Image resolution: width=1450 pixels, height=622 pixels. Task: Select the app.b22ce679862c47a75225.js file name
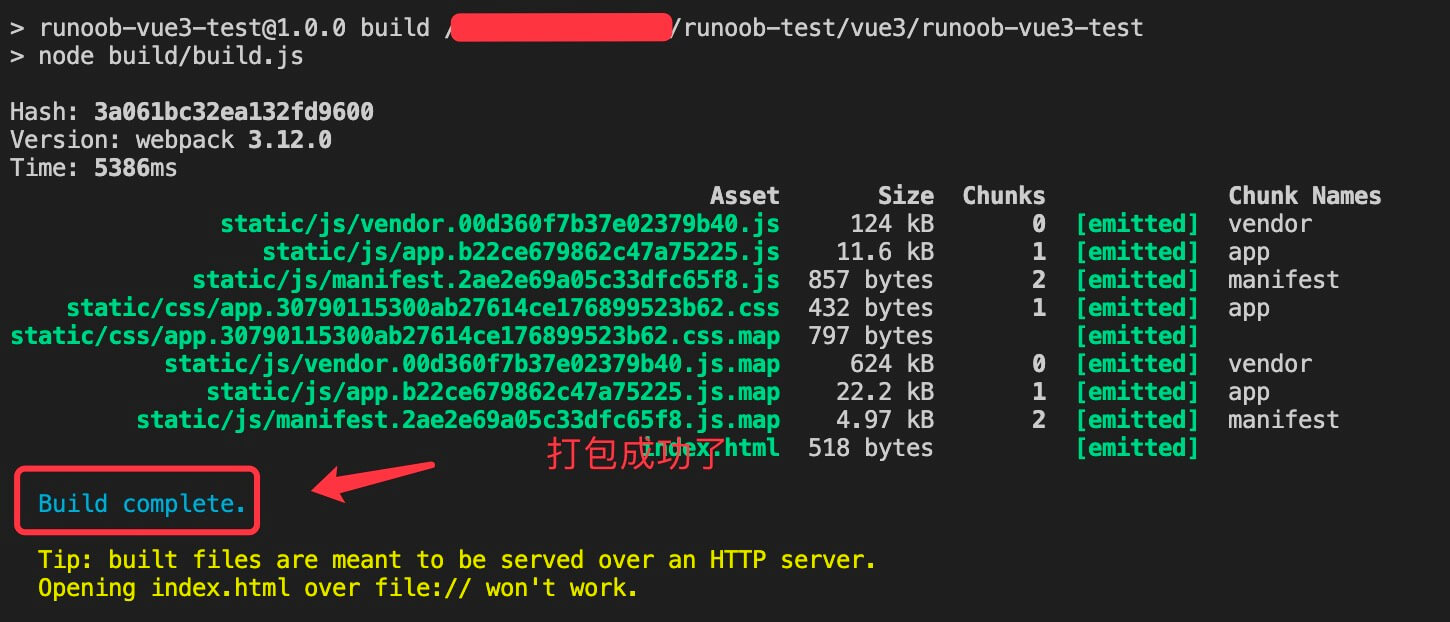[x=520, y=251]
